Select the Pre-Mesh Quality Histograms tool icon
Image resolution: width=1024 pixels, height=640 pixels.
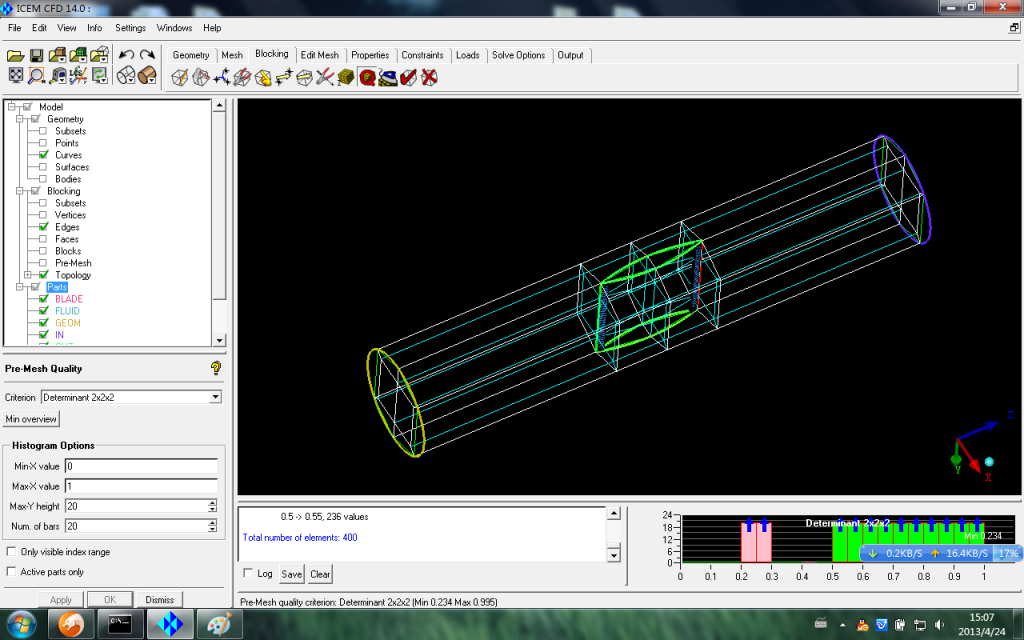pyautogui.click(x=367, y=77)
